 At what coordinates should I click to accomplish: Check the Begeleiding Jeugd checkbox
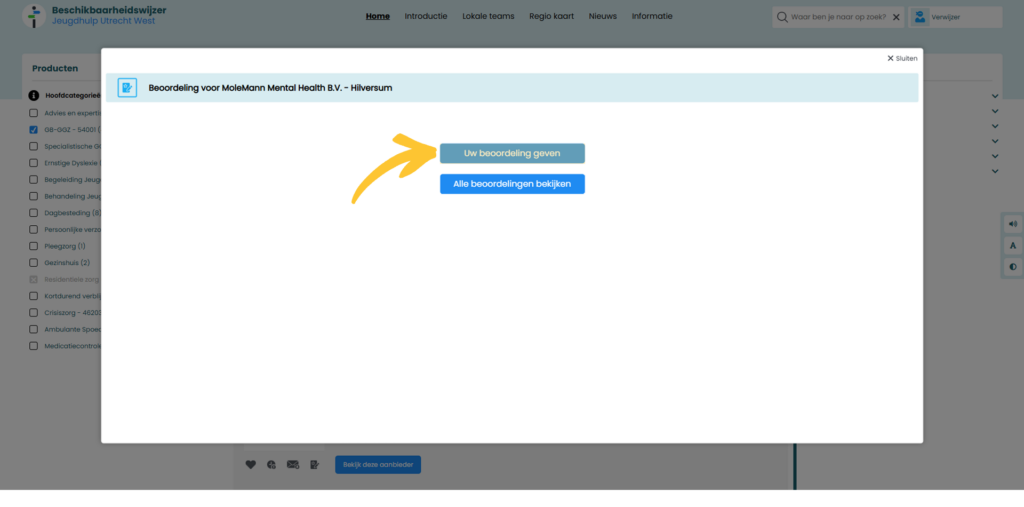point(33,180)
